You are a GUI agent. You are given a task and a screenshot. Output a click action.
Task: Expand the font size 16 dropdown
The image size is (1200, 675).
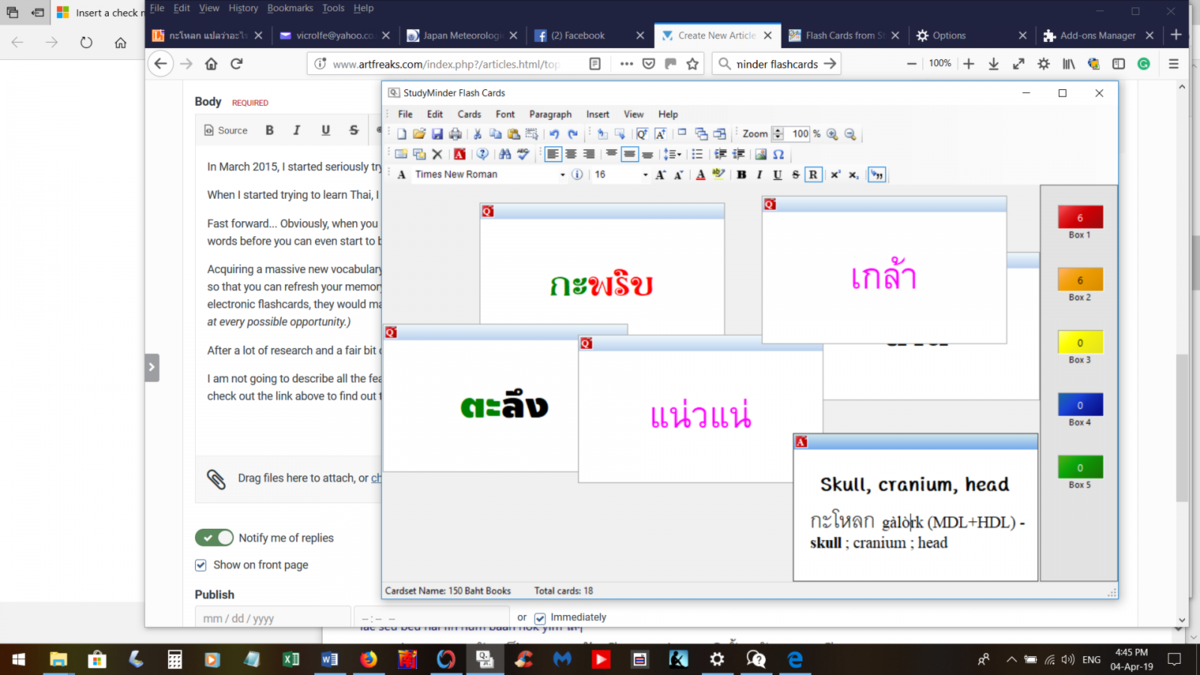tap(644, 175)
